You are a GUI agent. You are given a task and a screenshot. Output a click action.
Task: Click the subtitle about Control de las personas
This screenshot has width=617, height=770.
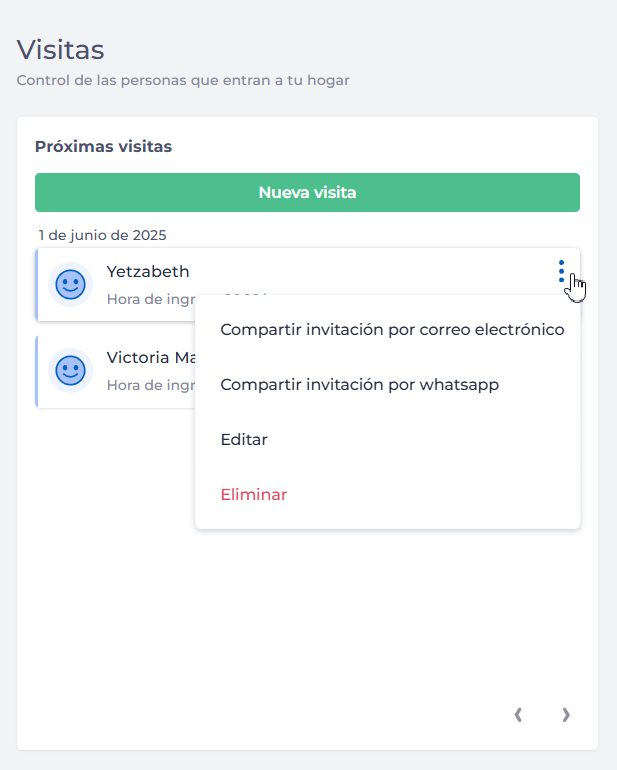point(183,80)
